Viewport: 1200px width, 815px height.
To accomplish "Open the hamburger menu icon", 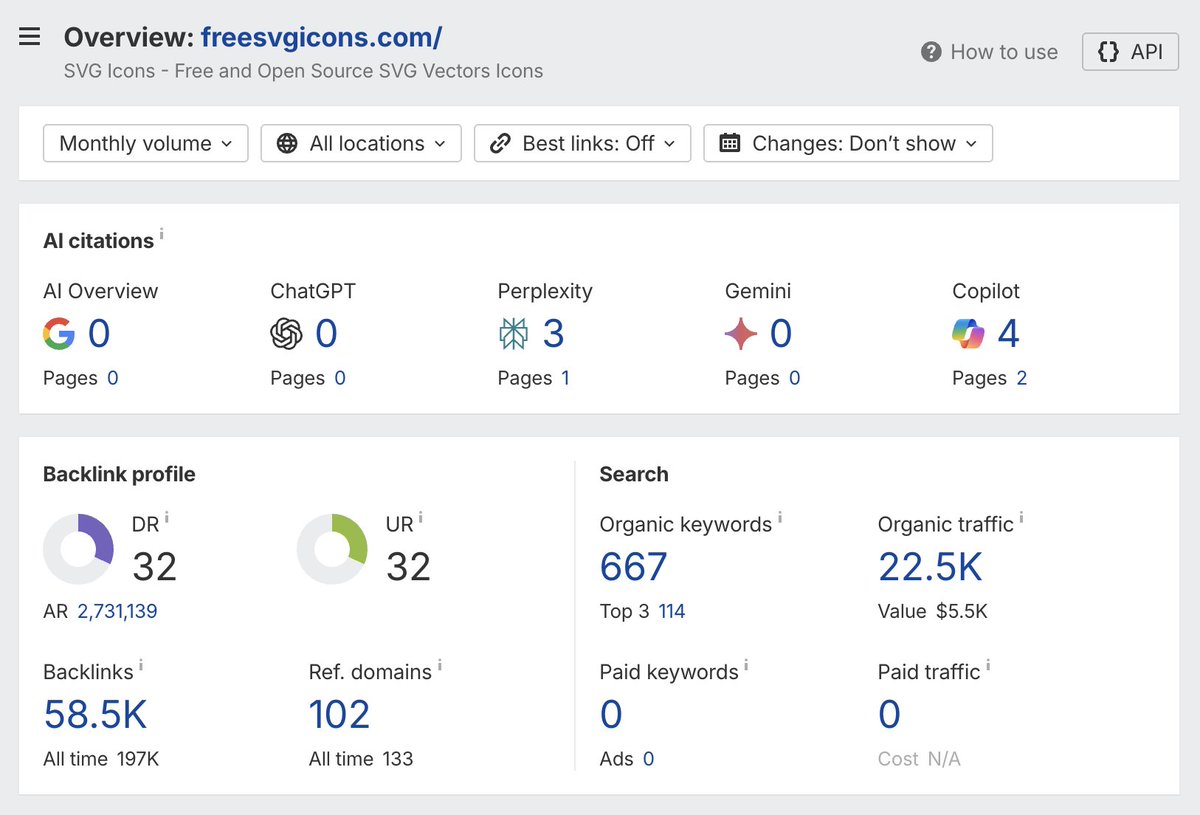I will click(x=30, y=37).
